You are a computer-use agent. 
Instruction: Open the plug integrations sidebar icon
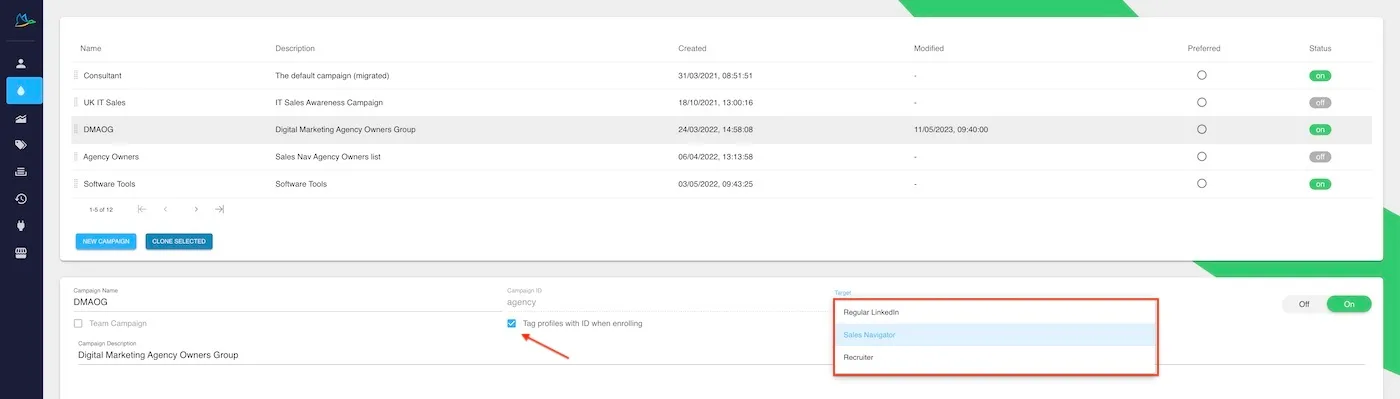click(21, 226)
